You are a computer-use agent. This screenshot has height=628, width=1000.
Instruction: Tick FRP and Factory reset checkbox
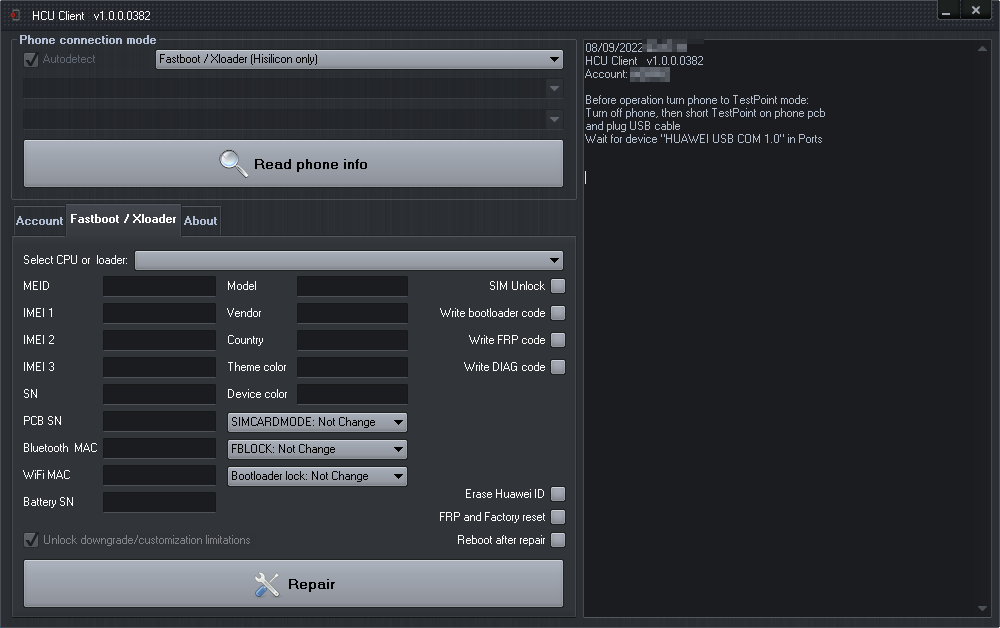click(558, 517)
